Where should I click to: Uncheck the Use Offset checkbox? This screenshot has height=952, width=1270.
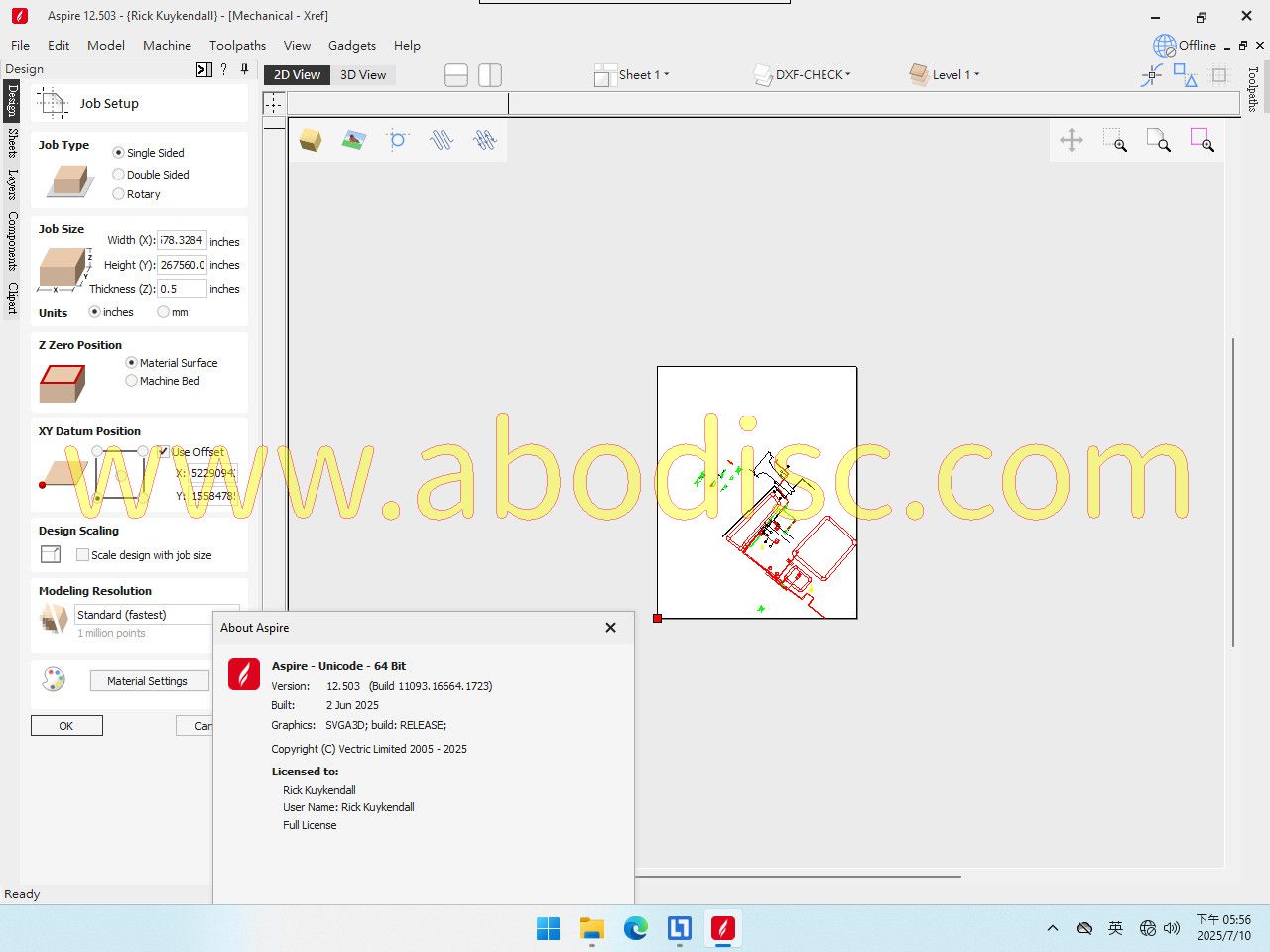(164, 452)
